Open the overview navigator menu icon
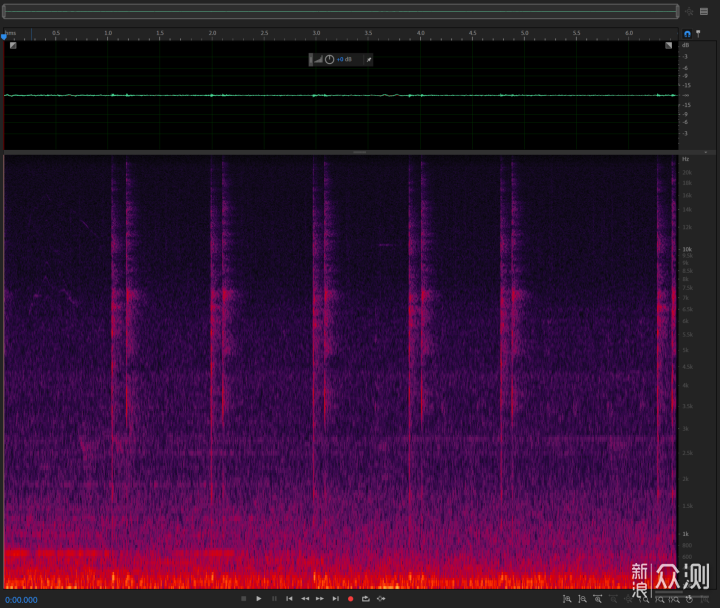The image size is (720, 608). (704, 11)
